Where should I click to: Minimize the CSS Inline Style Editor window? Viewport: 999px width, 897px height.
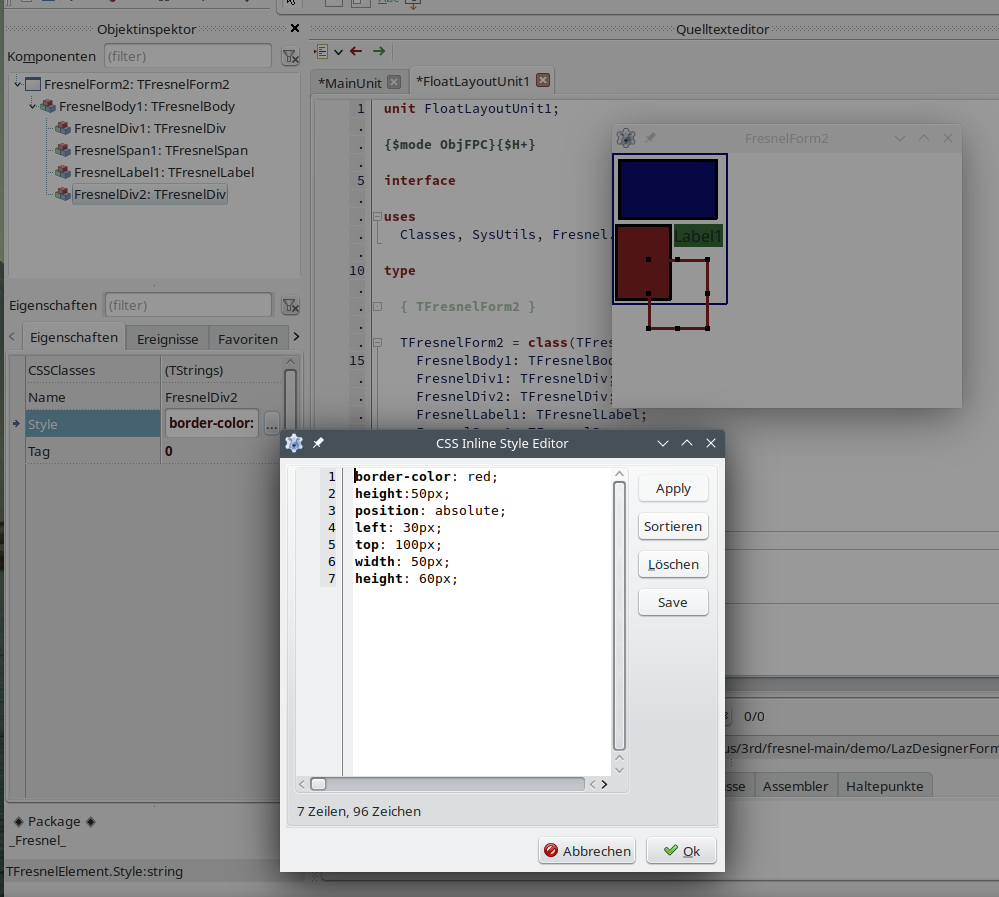click(x=663, y=443)
